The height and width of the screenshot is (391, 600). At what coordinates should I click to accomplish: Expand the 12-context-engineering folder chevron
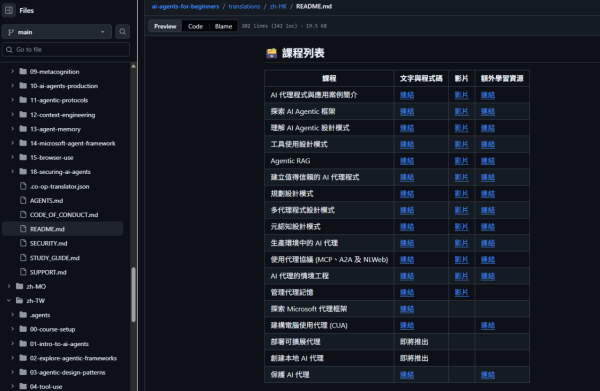12,114
